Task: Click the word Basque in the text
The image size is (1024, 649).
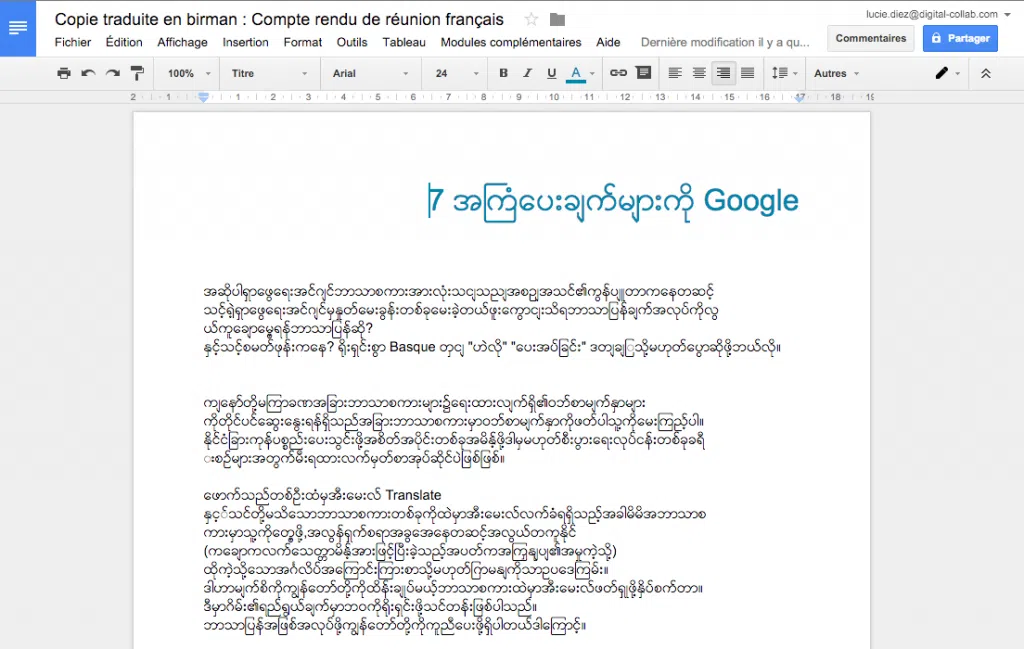Action: tap(412, 347)
